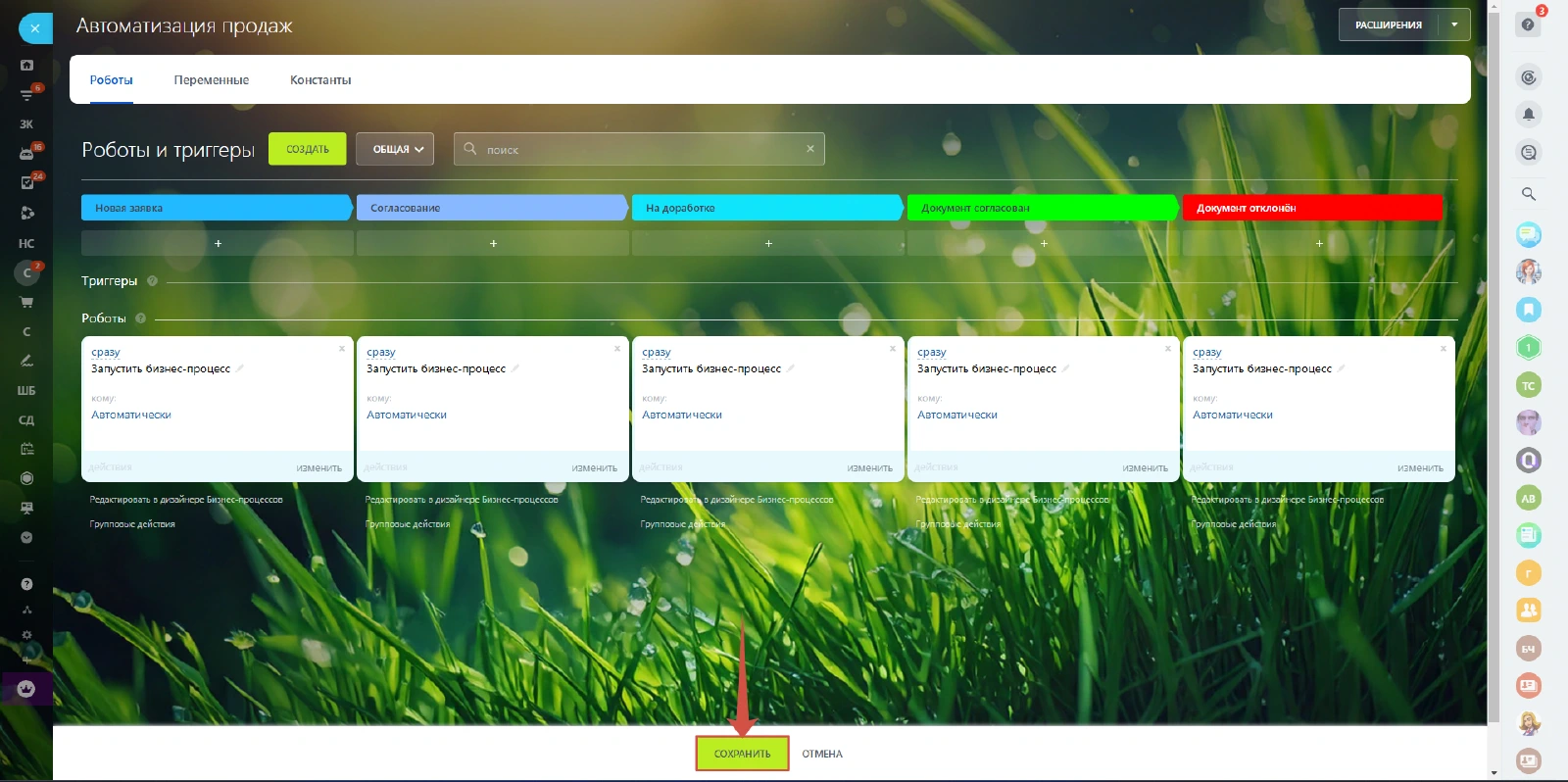Open Автоматически recipient selector in Документ отклонён robot
Image resolution: width=1568 pixels, height=782 pixels.
pyautogui.click(x=1232, y=415)
